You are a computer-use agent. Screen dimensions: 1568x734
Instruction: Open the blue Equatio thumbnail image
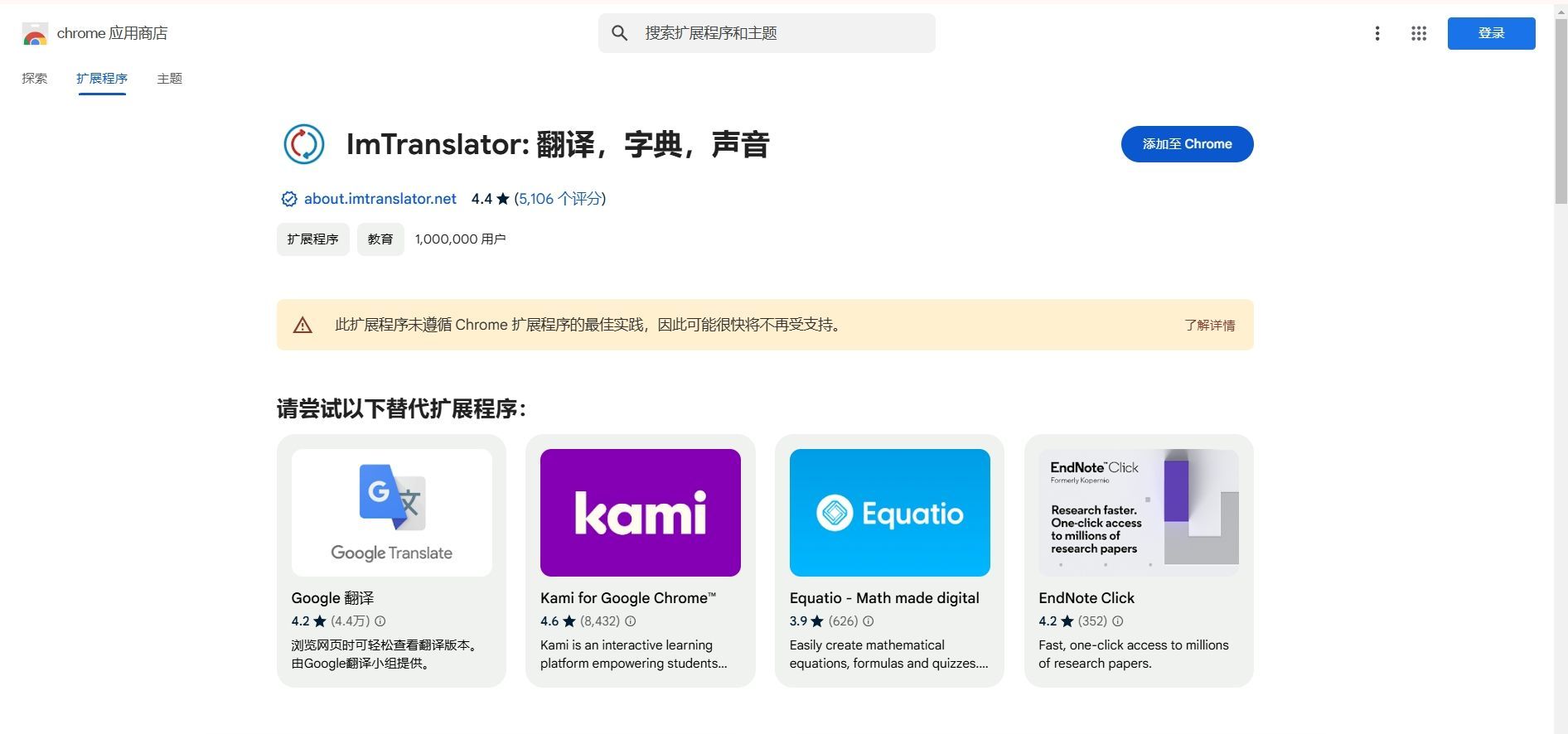[x=889, y=513]
